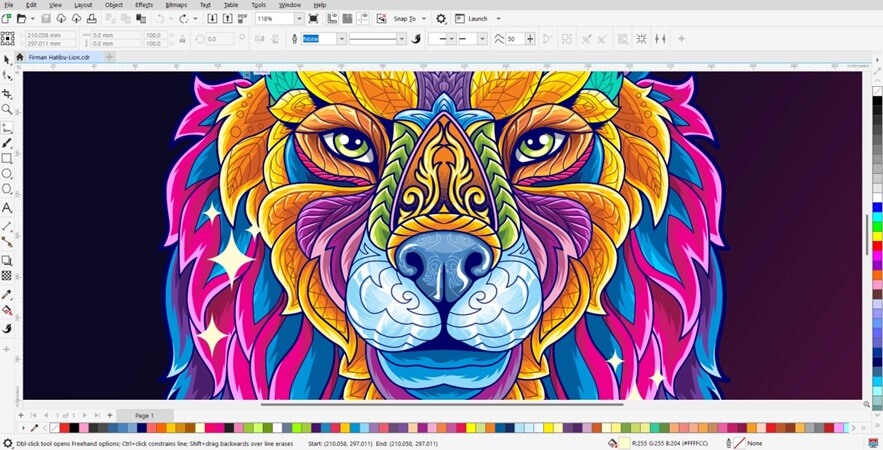Image resolution: width=883 pixels, height=450 pixels.
Task: Expand the Snap To dropdown
Action: tap(424, 19)
